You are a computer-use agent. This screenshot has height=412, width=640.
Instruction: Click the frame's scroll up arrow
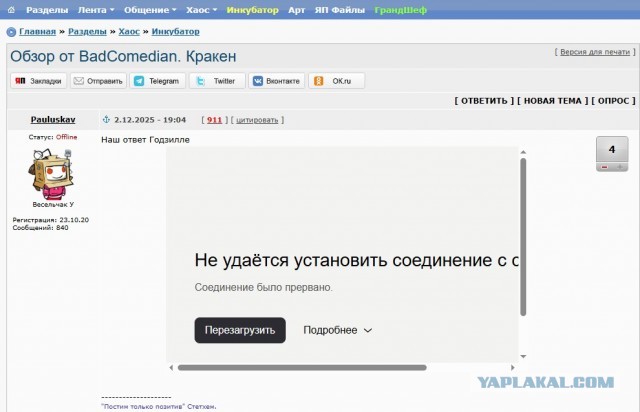(x=523, y=152)
